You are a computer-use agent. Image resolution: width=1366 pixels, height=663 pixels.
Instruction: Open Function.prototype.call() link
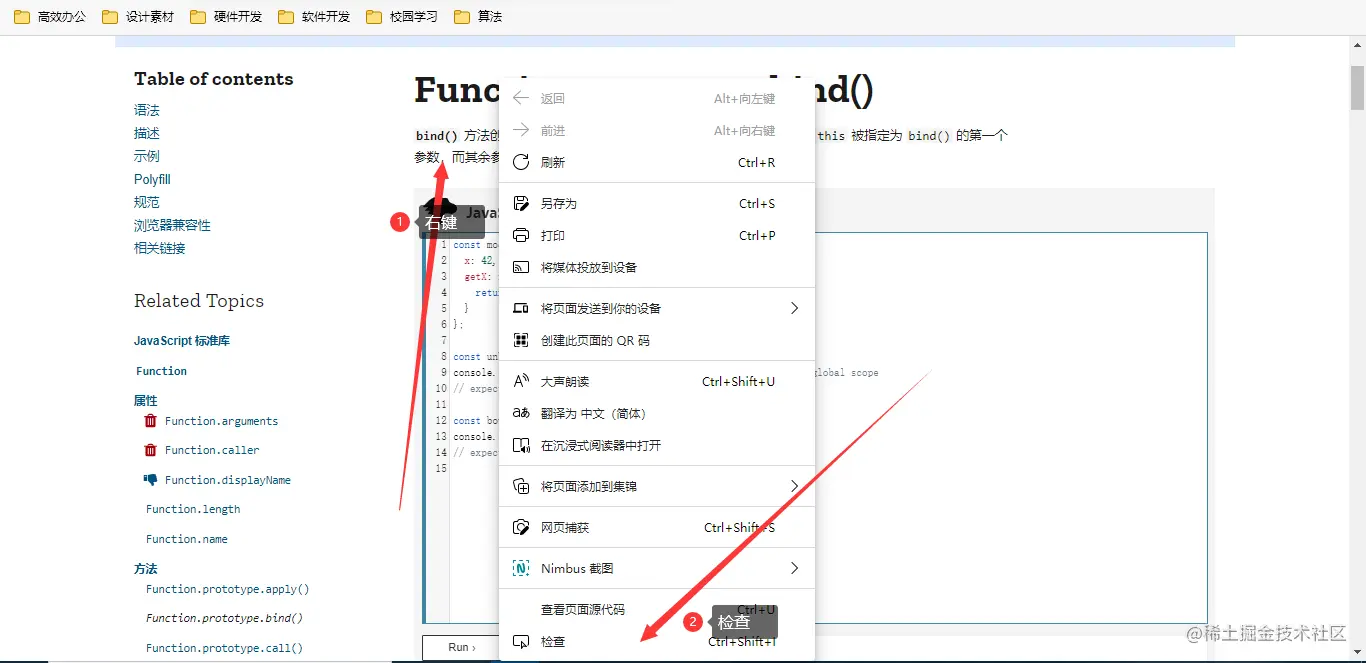pos(225,648)
